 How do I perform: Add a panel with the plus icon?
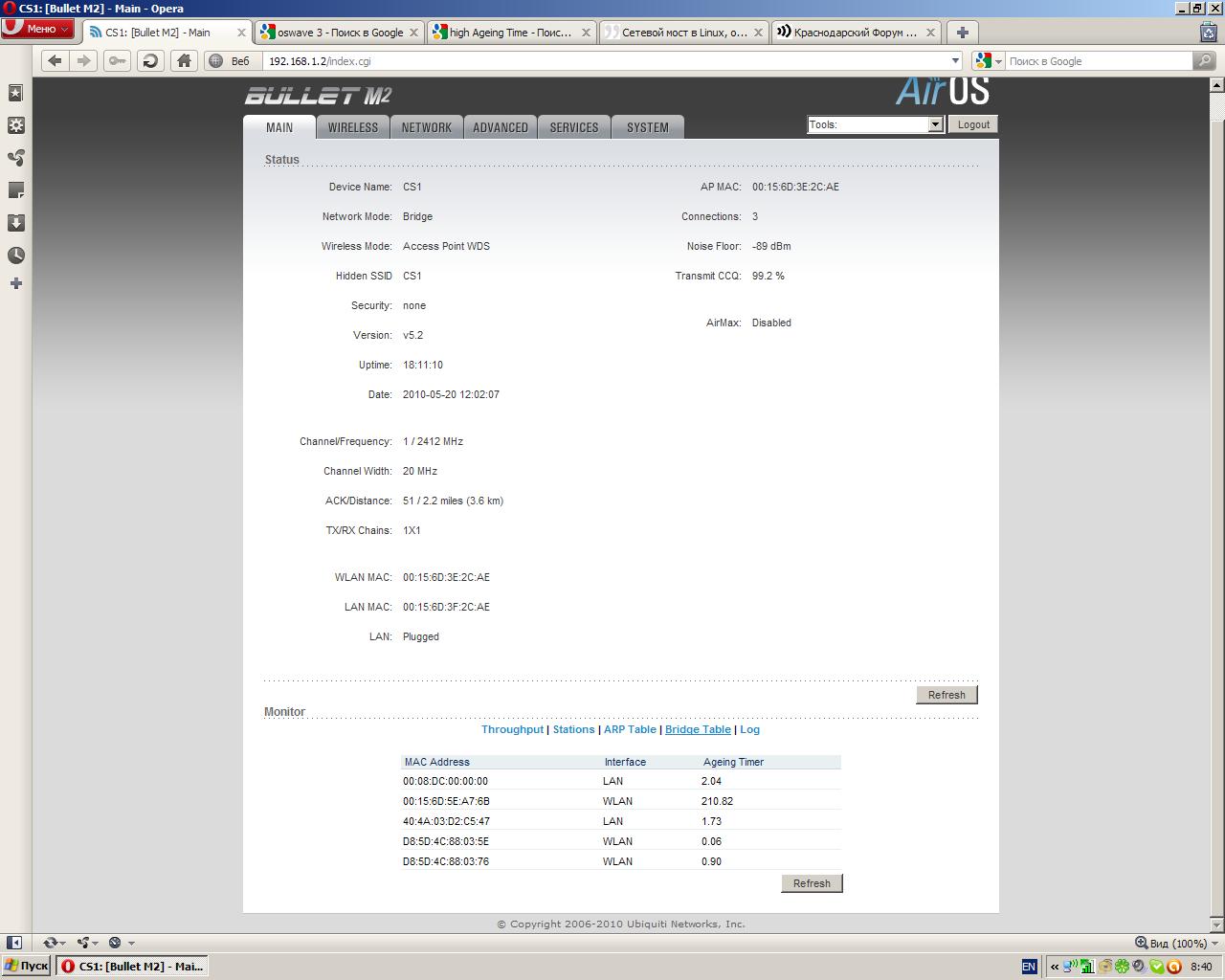[15, 283]
